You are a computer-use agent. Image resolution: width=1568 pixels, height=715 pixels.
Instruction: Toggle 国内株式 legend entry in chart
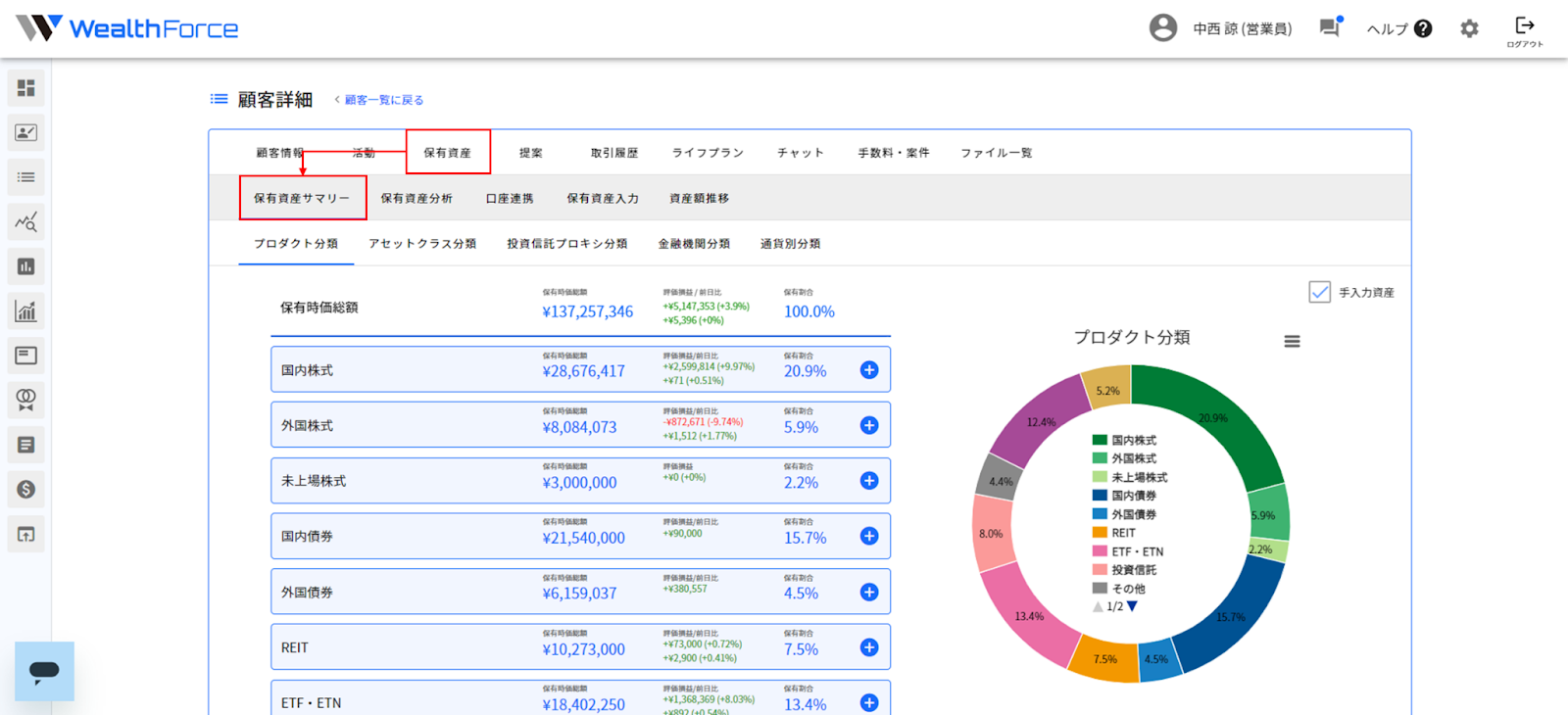pyautogui.click(x=1124, y=440)
